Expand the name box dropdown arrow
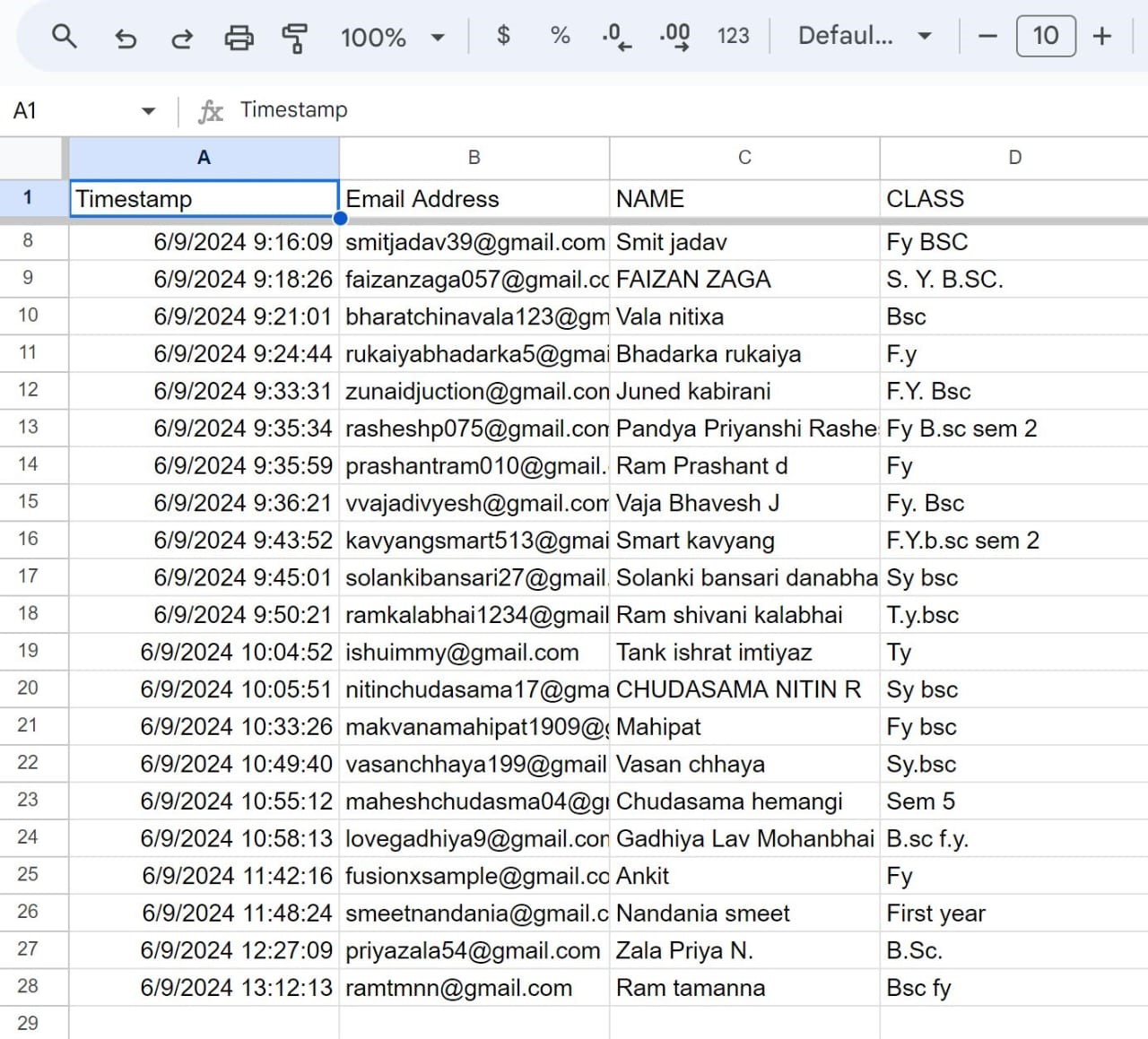The image size is (1148, 1039). tap(148, 111)
